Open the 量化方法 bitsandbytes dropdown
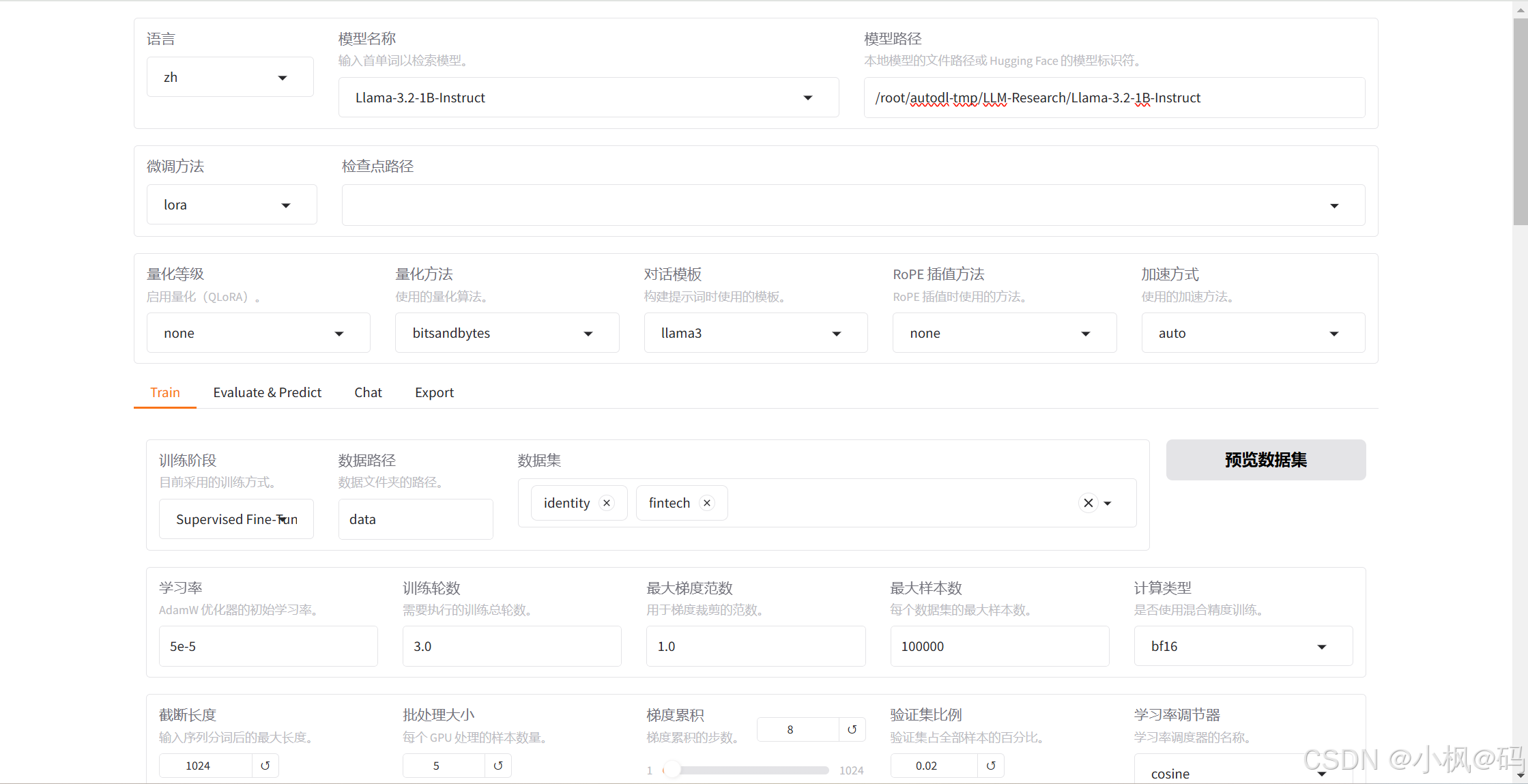The image size is (1528, 784). click(x=507, y=333)
